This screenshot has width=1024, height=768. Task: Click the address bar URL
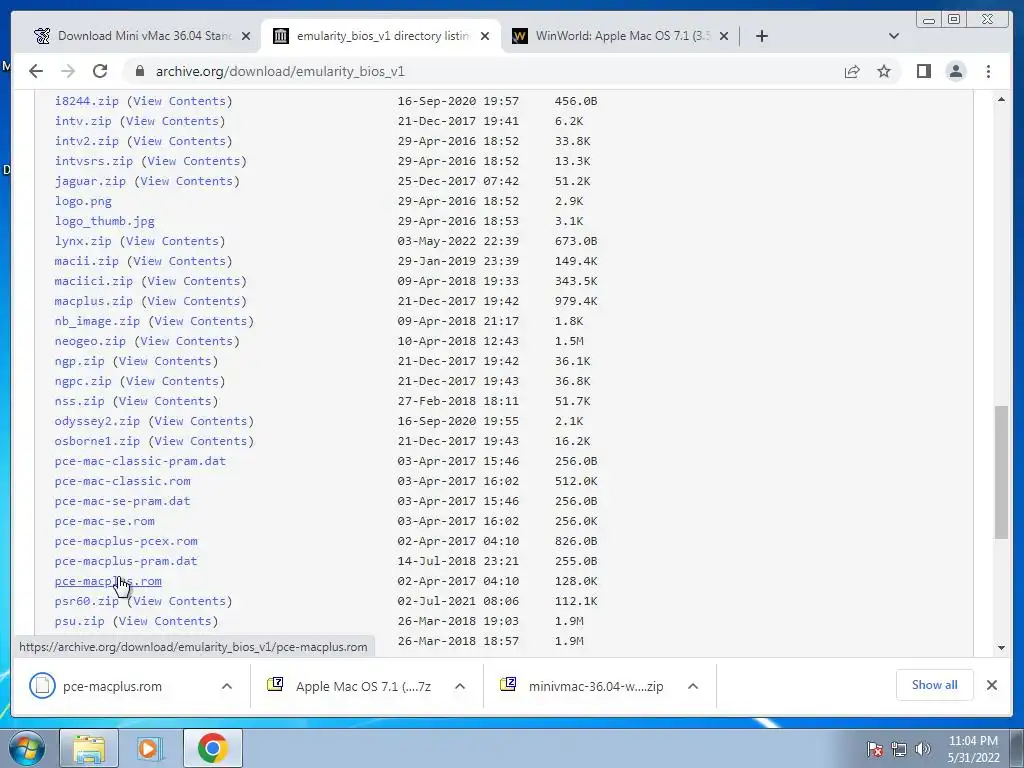pos(280,71)
